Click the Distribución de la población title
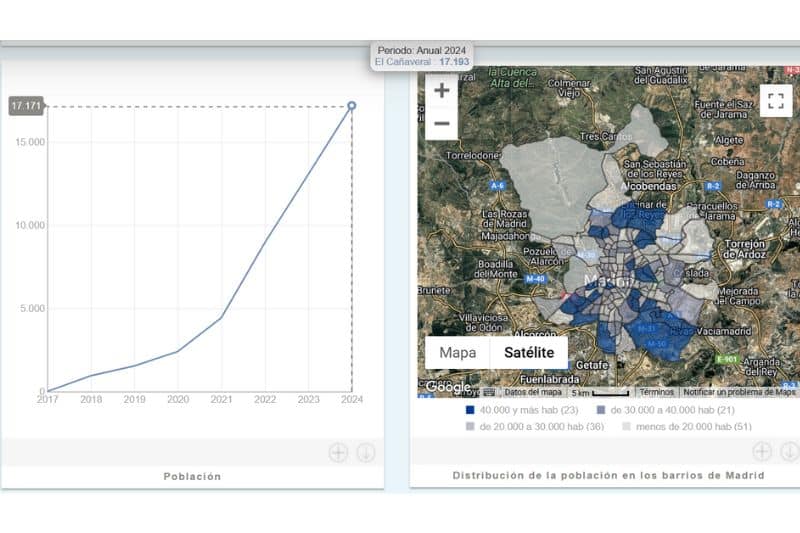The height and width of the screenshot is (533, 800). coord(608,475)
